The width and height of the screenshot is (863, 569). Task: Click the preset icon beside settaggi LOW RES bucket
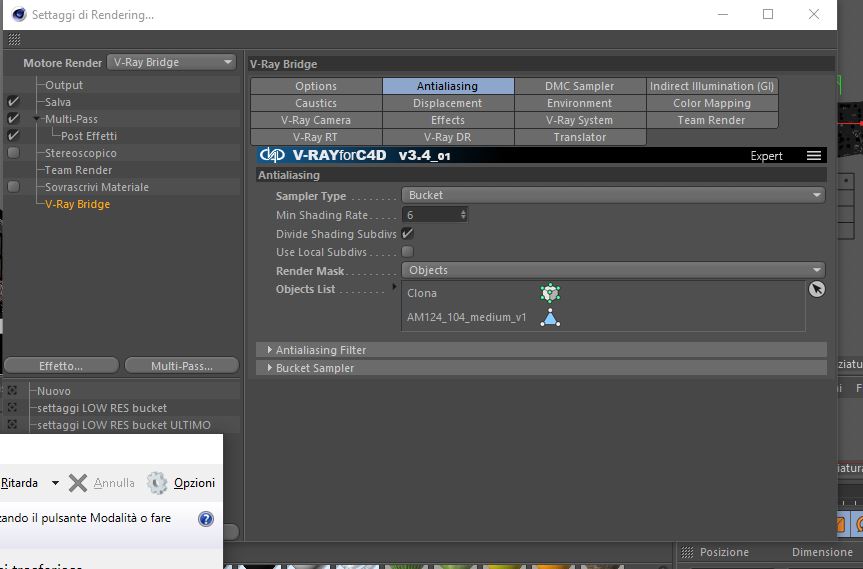pyautogui.click(x=13, y=408)
